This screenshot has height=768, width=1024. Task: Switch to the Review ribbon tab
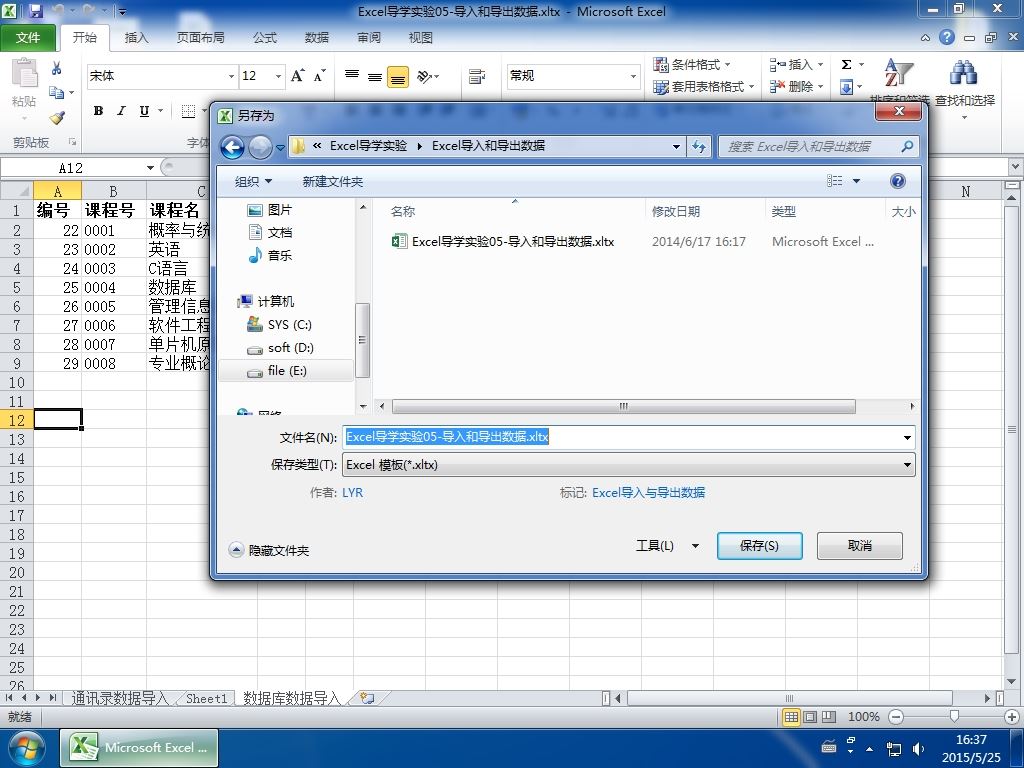pos(369,38)
